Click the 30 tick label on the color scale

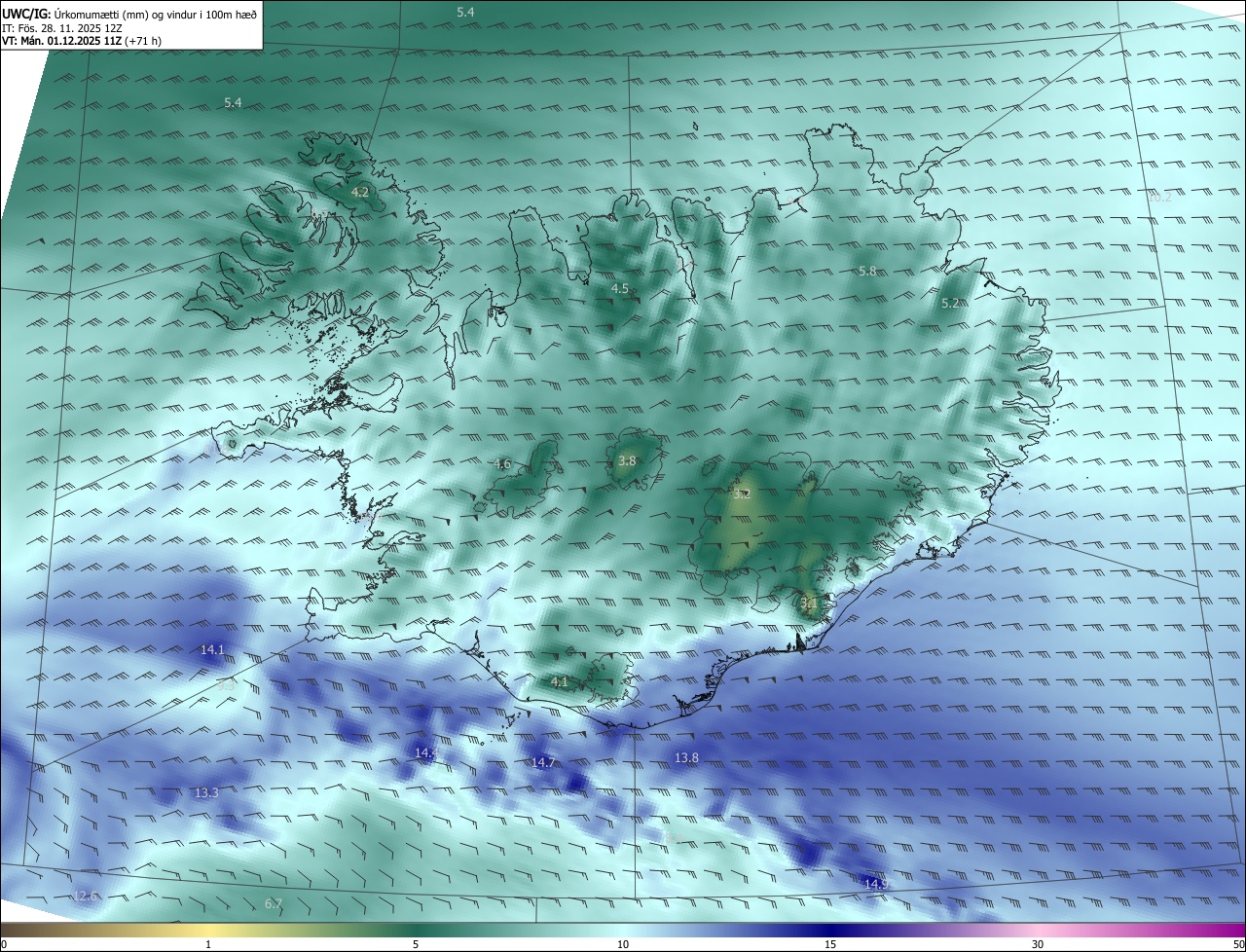[1038, 945]
